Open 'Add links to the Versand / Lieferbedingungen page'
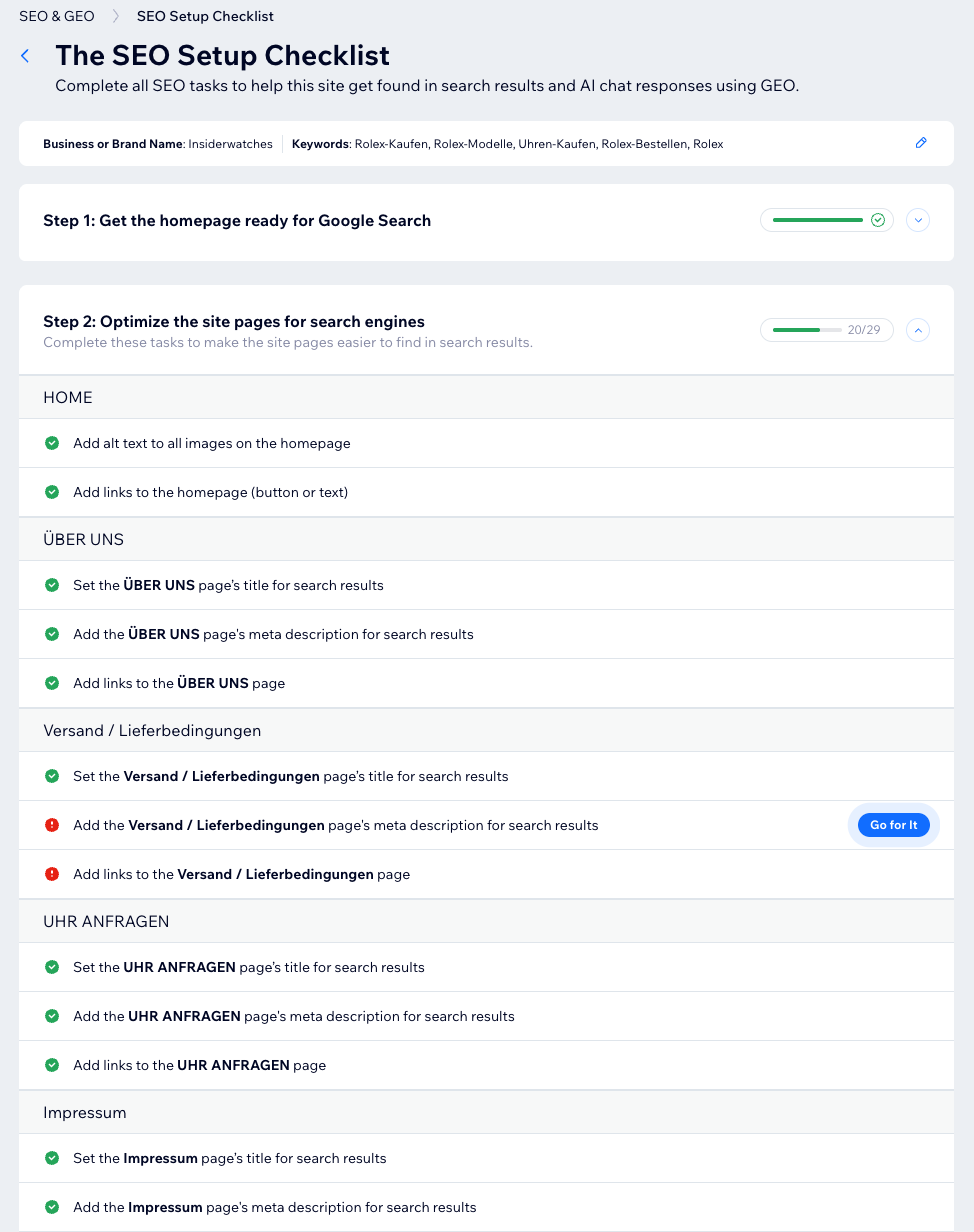The height and width of the screenshot is (1232, 974). 242,874
